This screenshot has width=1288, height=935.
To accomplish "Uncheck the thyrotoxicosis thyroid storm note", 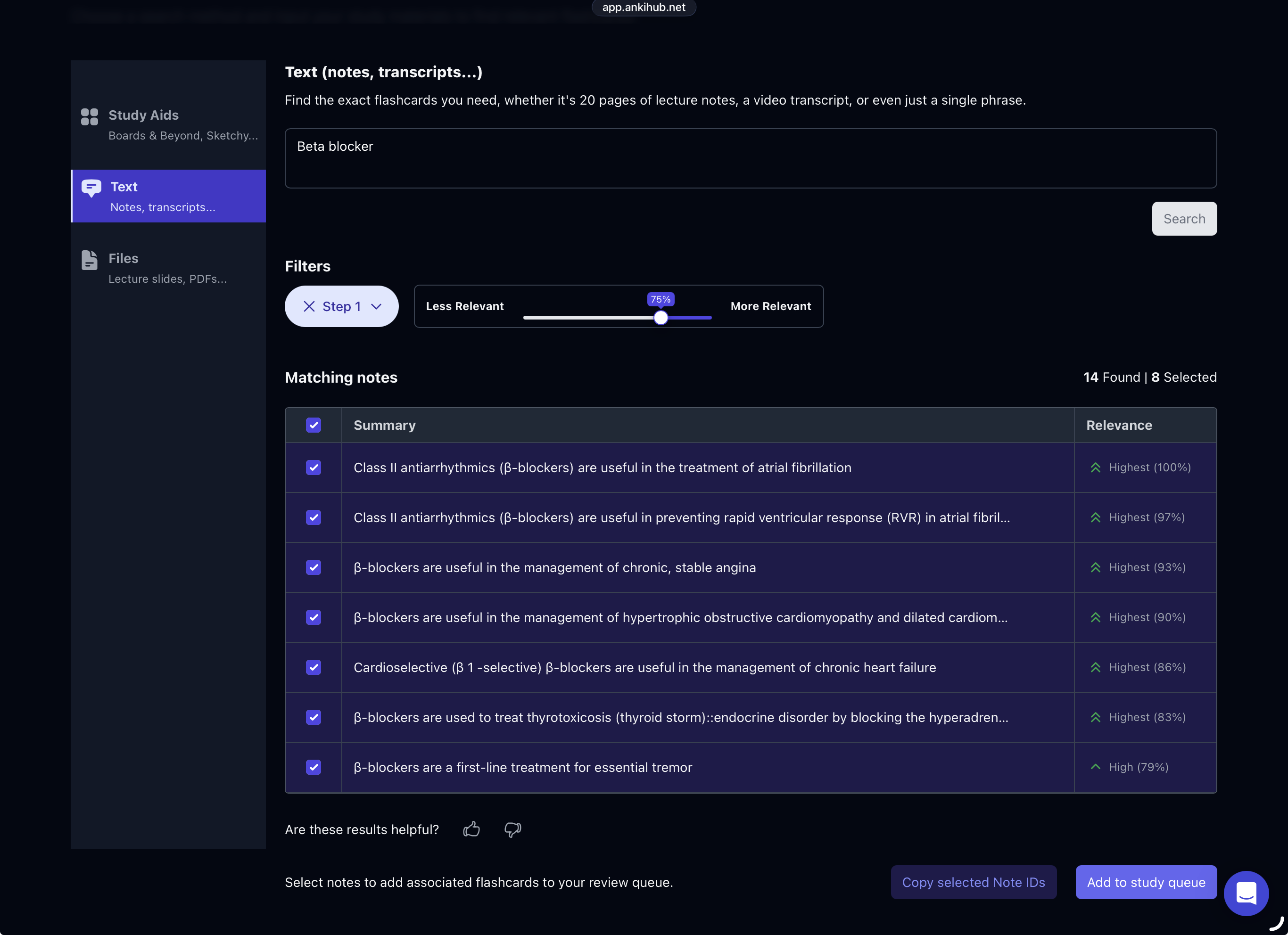I will pyautogui.click(x=314, y=718).
